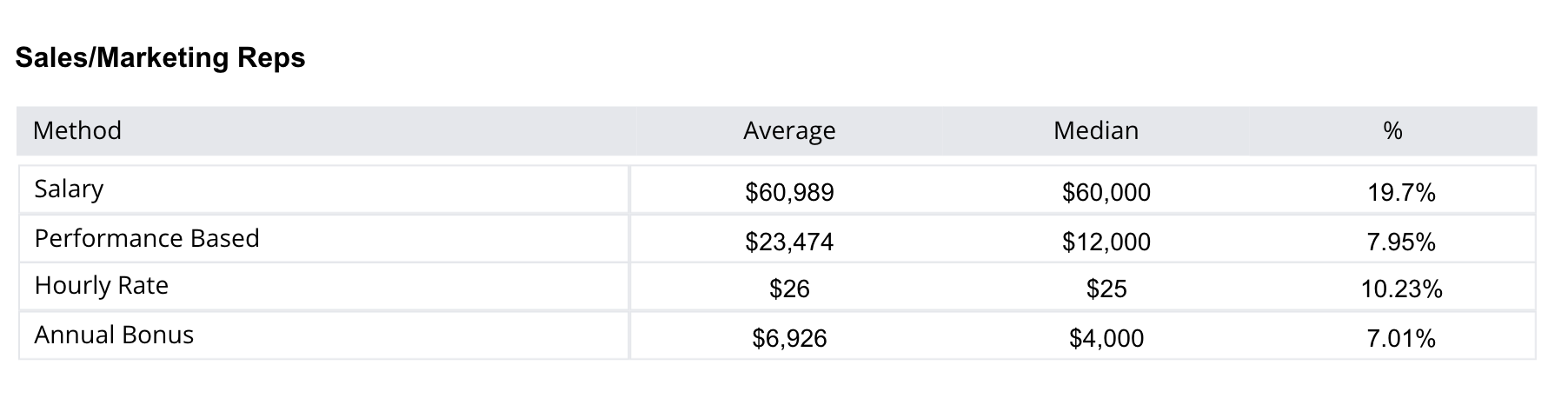This screenshot has height=405, width=1568.
Task: Click the $4,000 bonus median cell
Action: (x=1106, y=337)
